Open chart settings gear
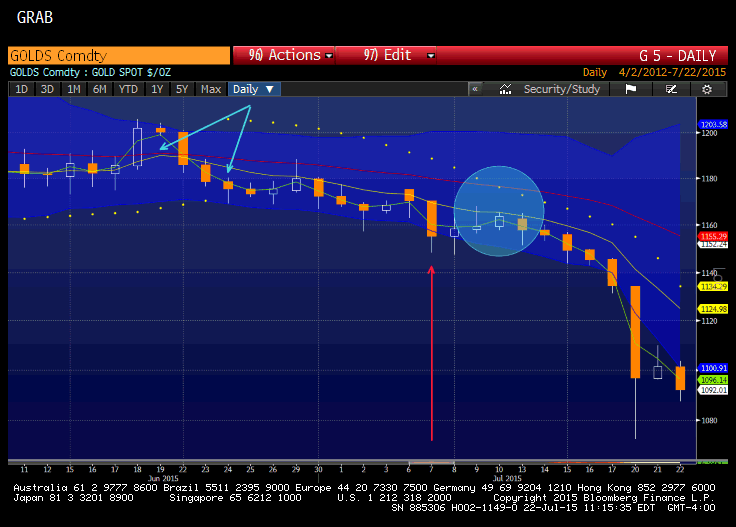Screen dimensions: 736x527 (707, 89)
